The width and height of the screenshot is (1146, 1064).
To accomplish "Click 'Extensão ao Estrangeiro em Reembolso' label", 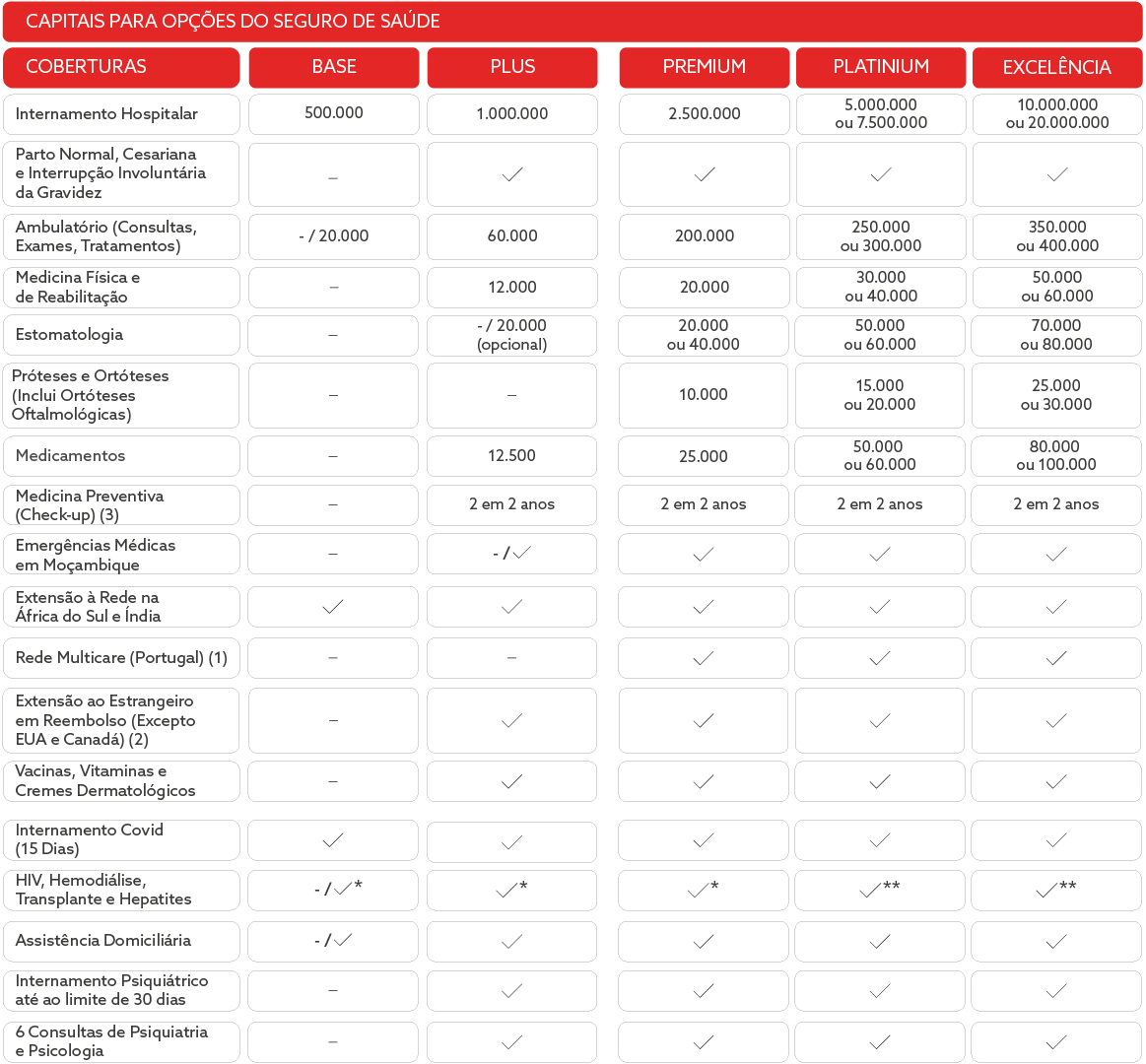I will [105, 720].
